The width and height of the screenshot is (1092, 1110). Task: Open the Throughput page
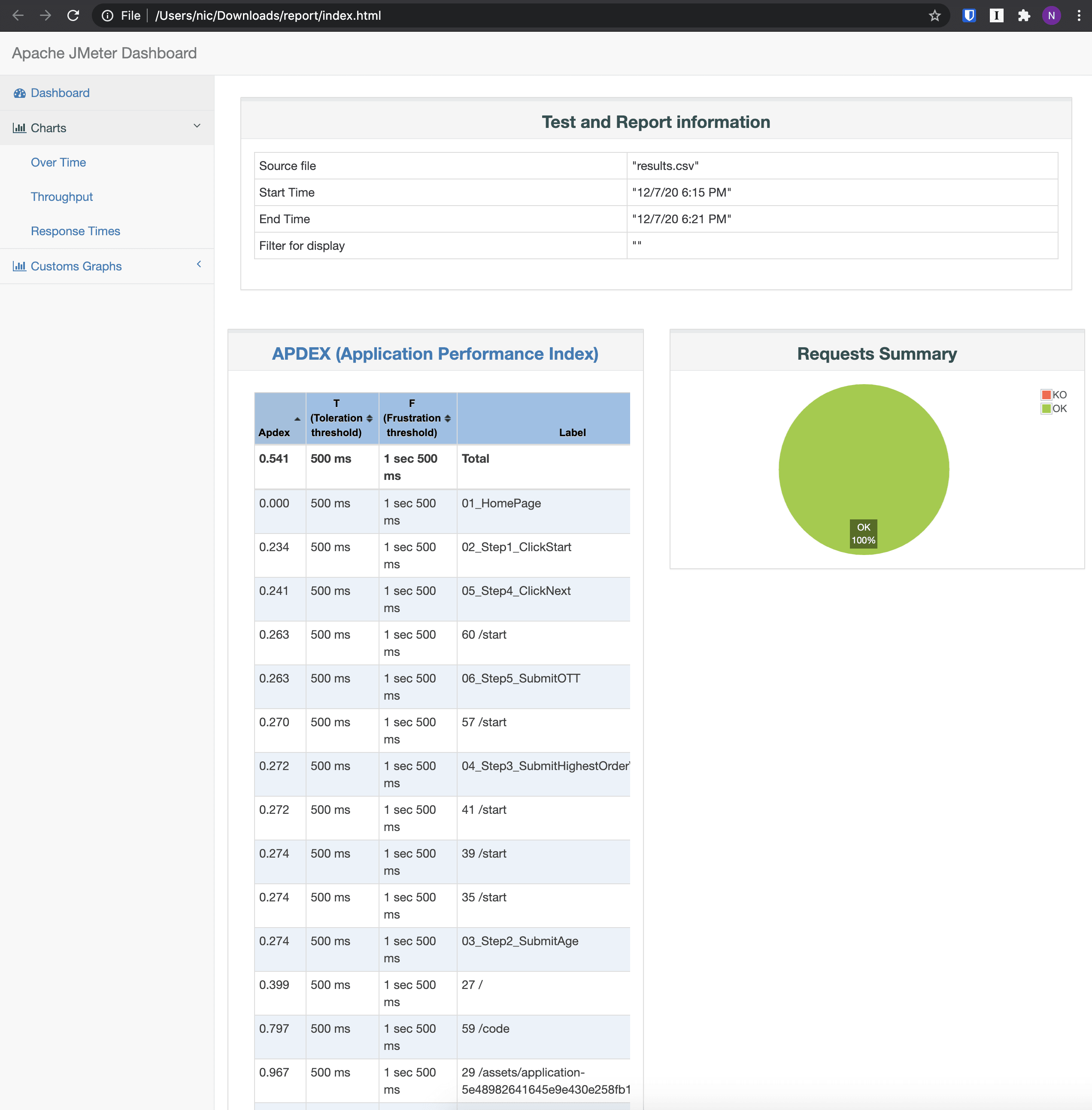[62, 197]
